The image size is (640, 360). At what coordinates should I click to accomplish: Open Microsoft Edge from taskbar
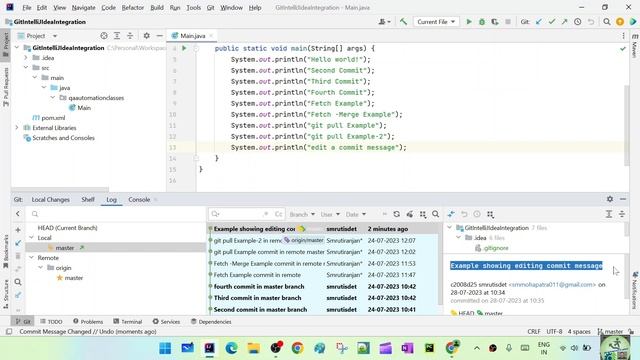pos(231,348)
